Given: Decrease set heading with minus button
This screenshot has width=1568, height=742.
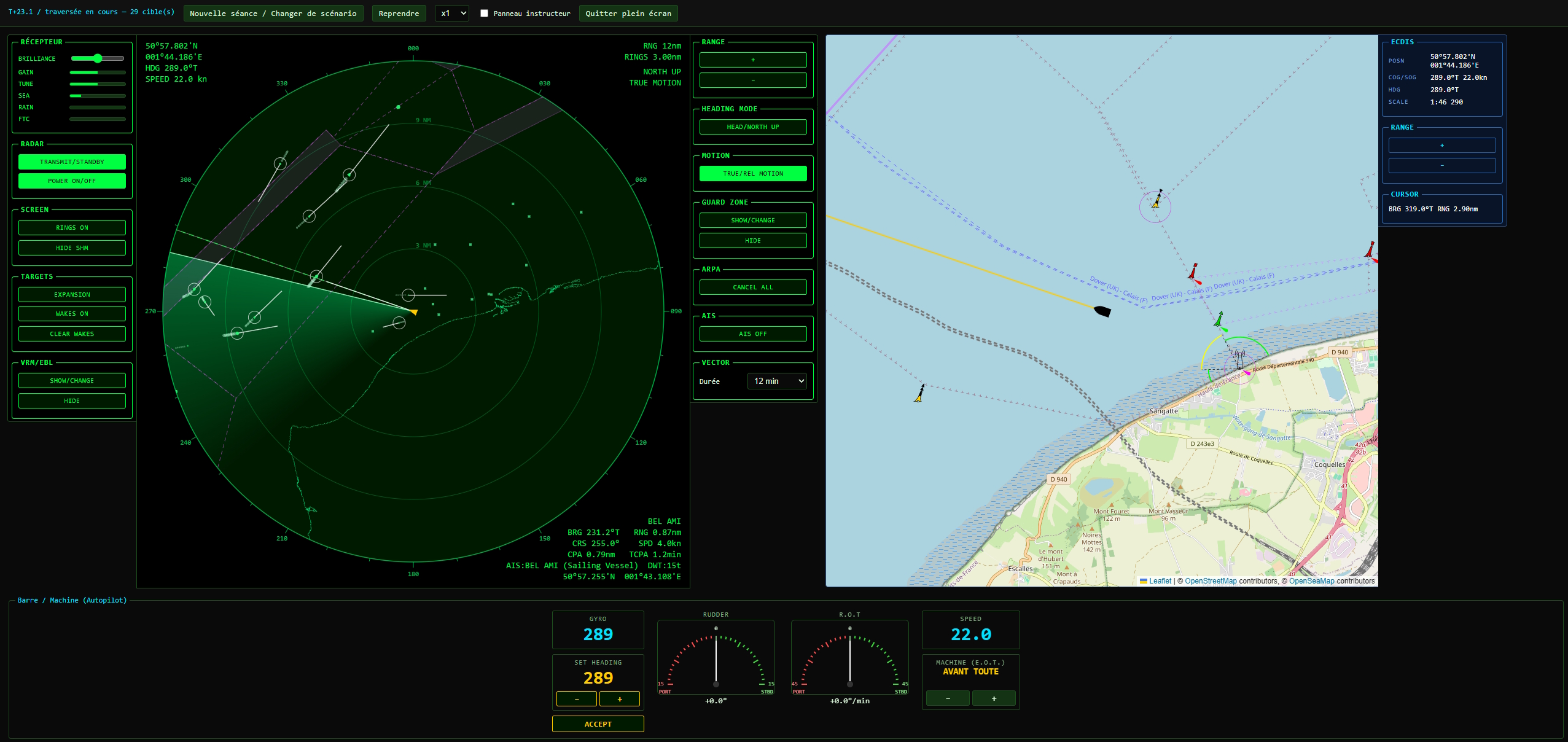Looking at the screenshot, I should [x=576, y=699].
